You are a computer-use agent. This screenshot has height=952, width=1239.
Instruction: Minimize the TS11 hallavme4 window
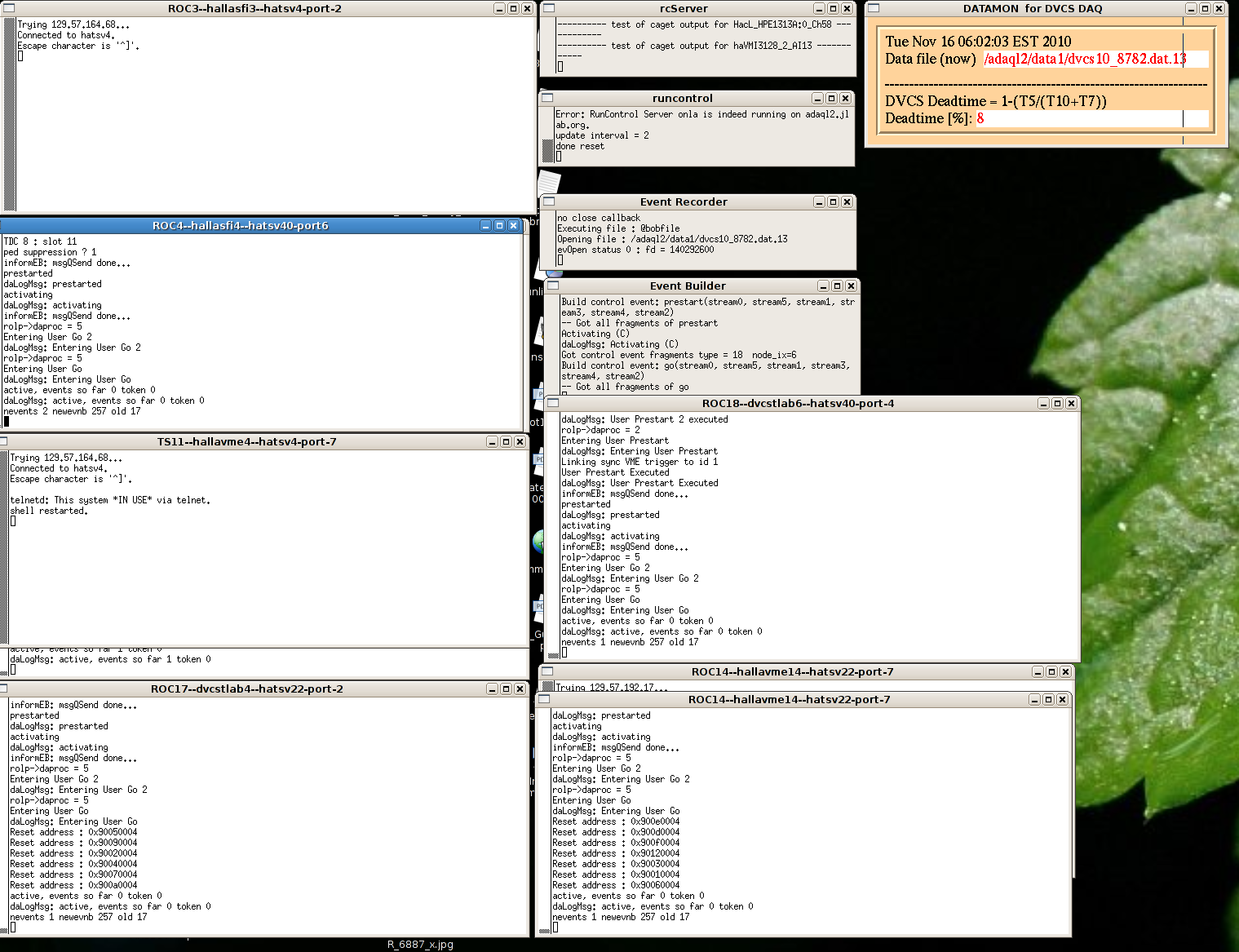(x=492, y=441)
